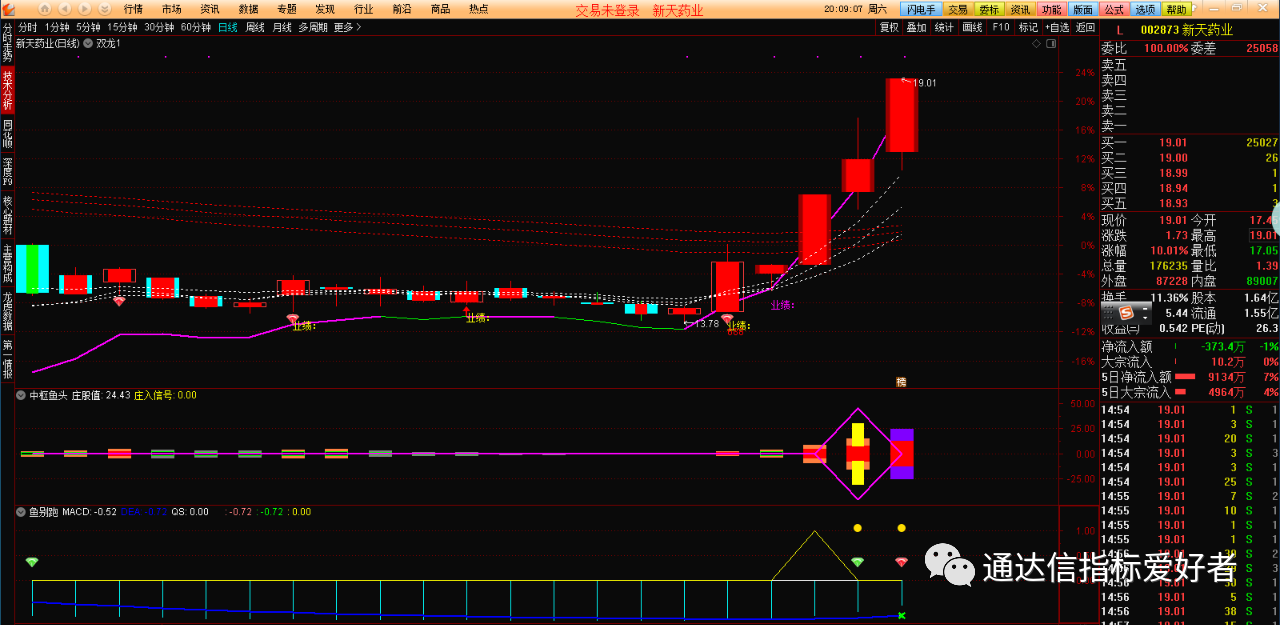Click the blue 交易 button
Image resolution: width=1280 pixels, height=625 pixels.
(958, 9)
